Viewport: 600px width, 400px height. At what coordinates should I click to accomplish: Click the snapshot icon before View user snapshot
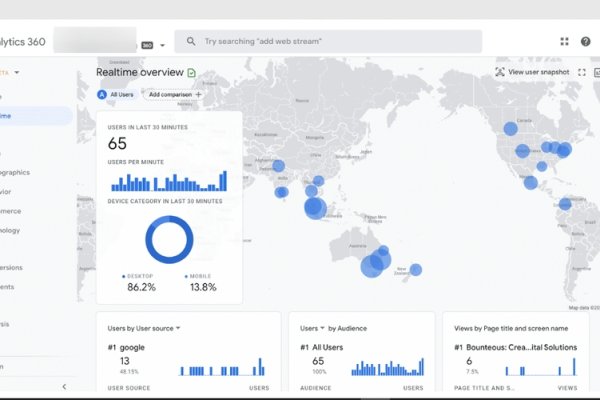(x=499, y=72)
